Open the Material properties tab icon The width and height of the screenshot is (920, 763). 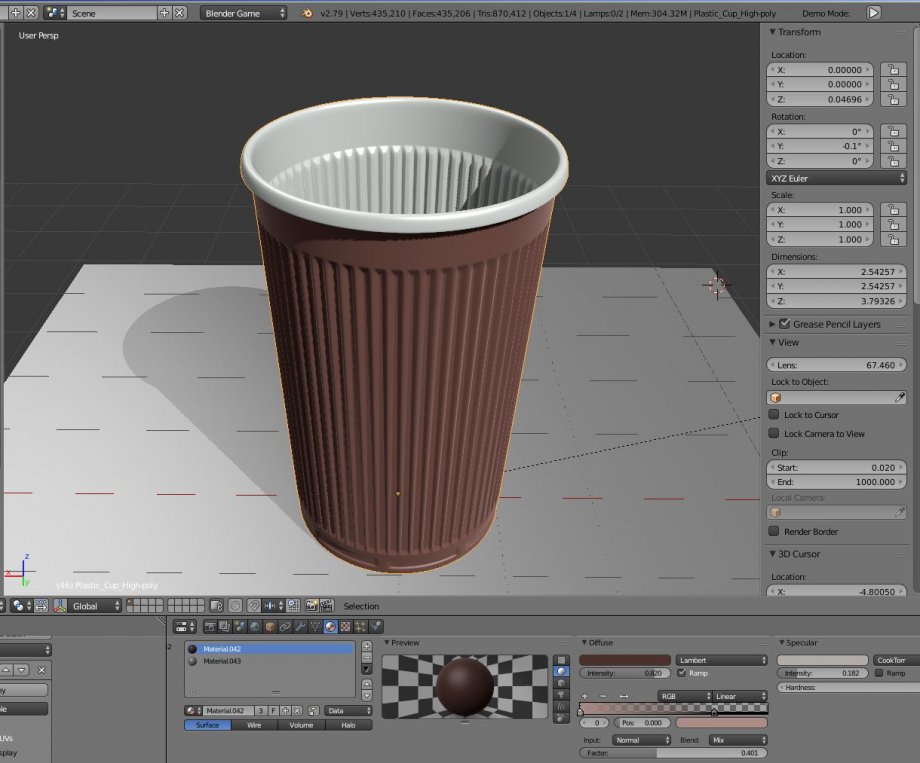click(x=331, y=626)
